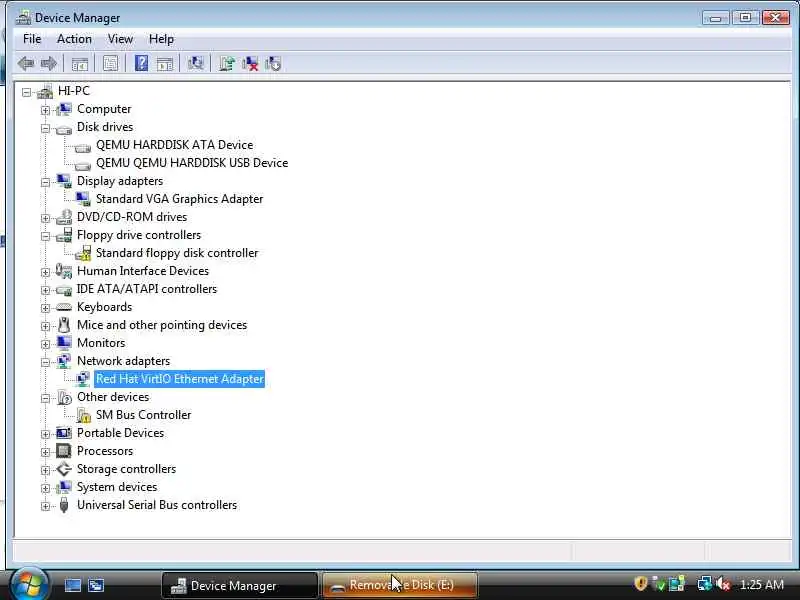Image resolution: width=800 pixels, height=600 pixels.
Task: Collapse the Disk drives category
Action: [45, 128]
